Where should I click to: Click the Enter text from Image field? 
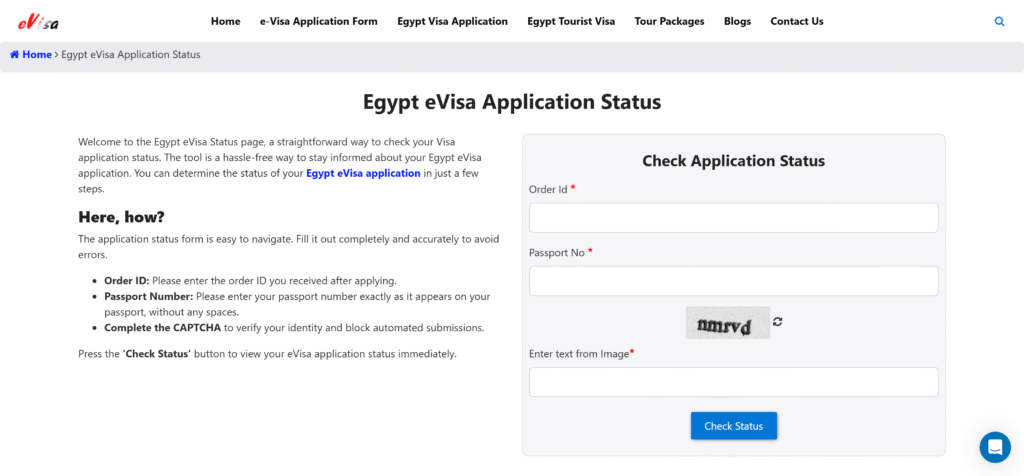coord(733,382)
